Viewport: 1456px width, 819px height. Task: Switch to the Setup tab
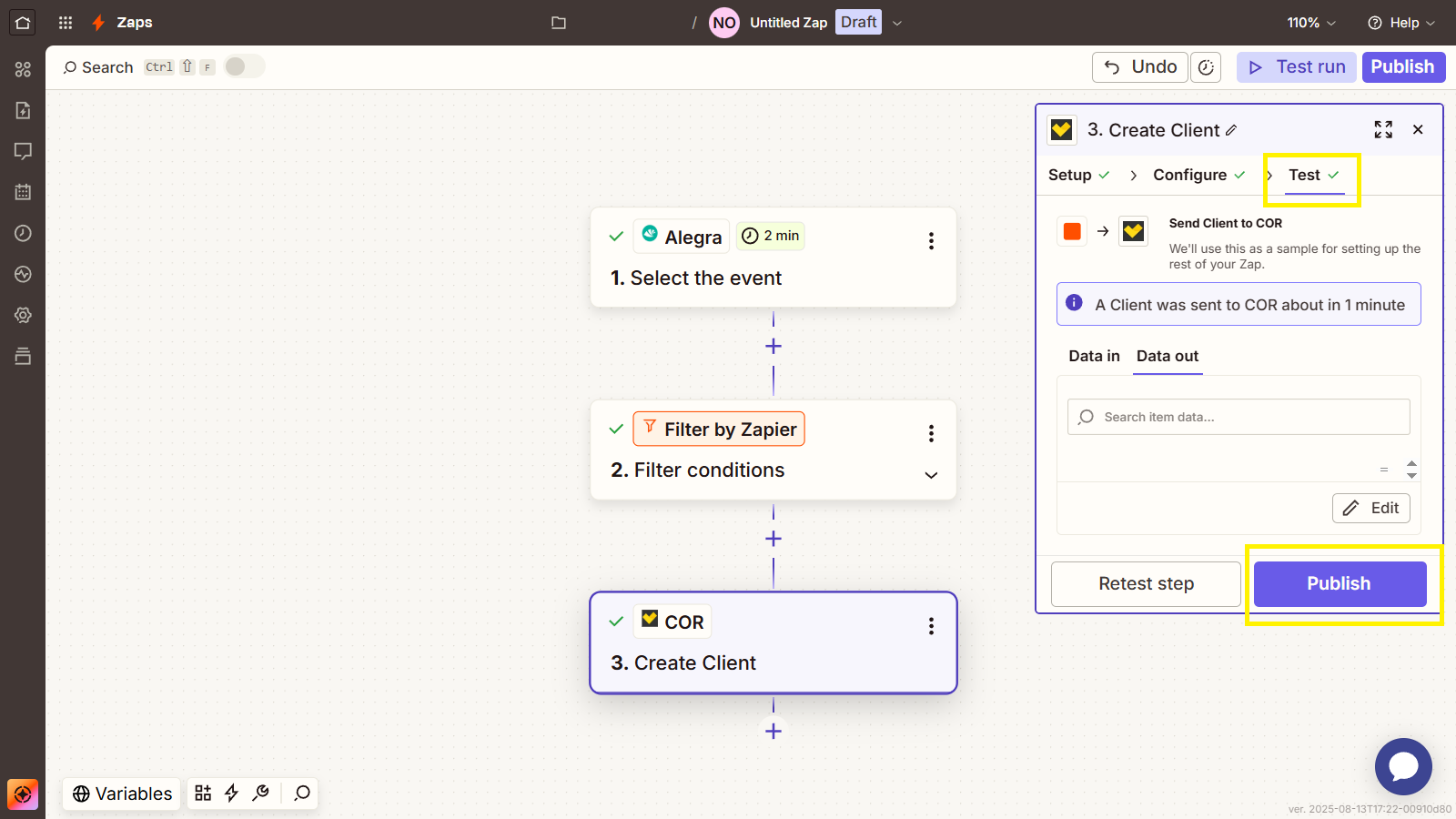pos(1079,175)
